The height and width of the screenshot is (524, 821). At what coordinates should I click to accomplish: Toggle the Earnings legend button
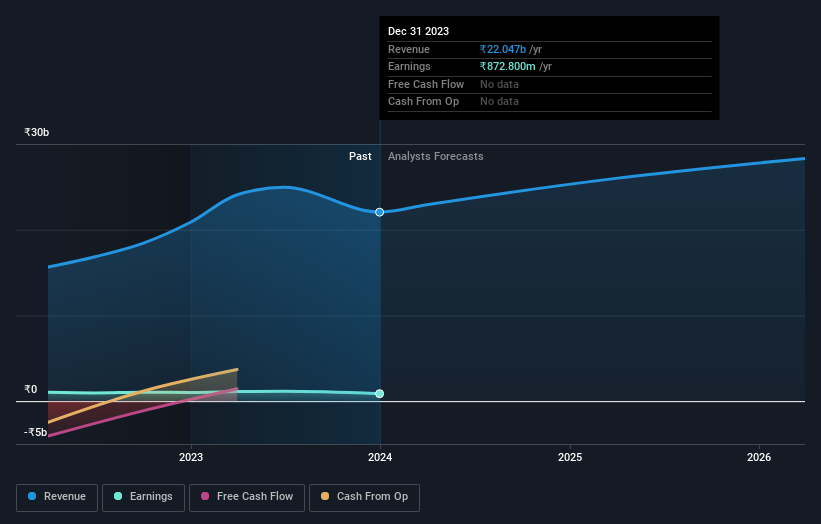point(143,497)
